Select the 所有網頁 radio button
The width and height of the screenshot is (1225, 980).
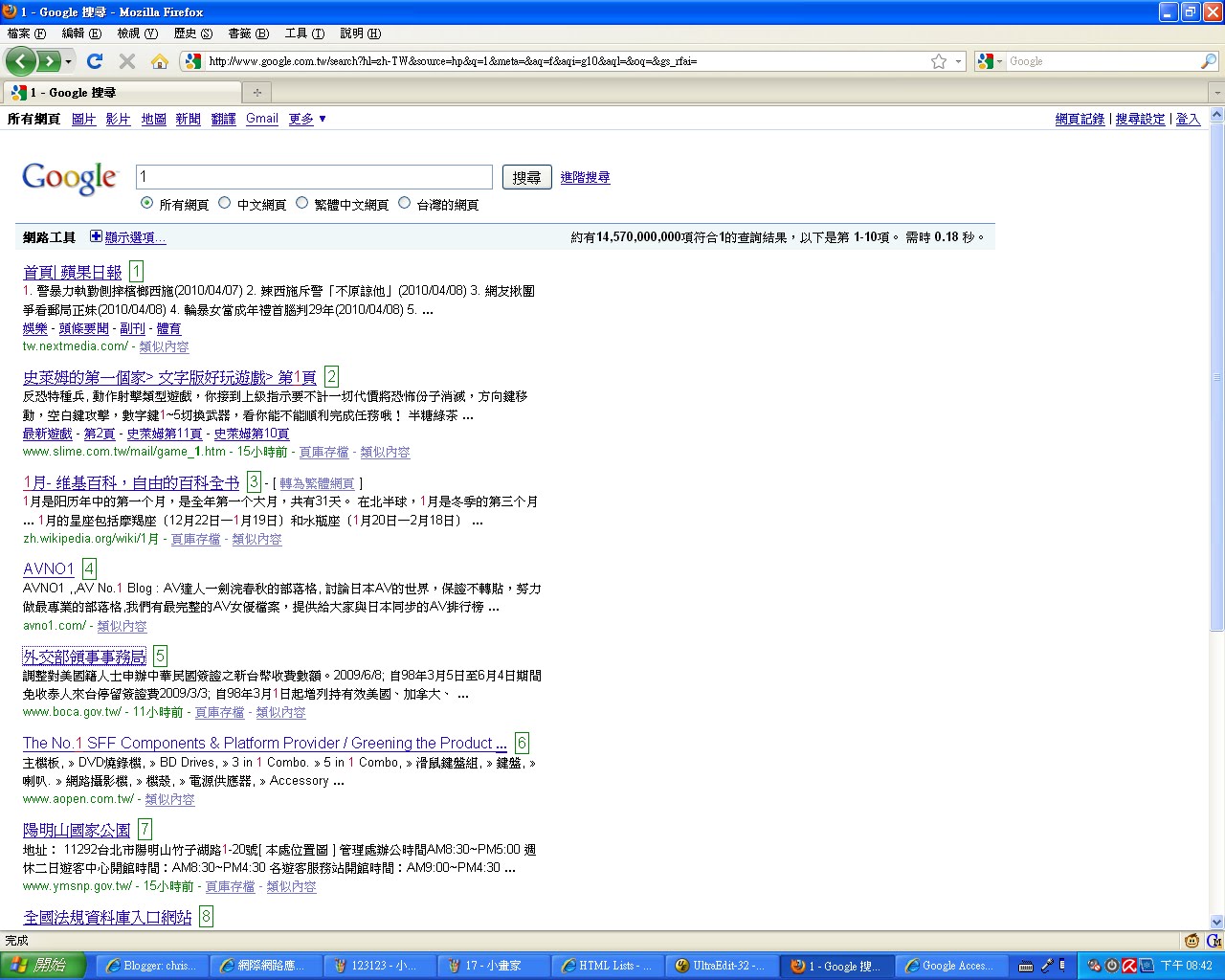point(146,203)
